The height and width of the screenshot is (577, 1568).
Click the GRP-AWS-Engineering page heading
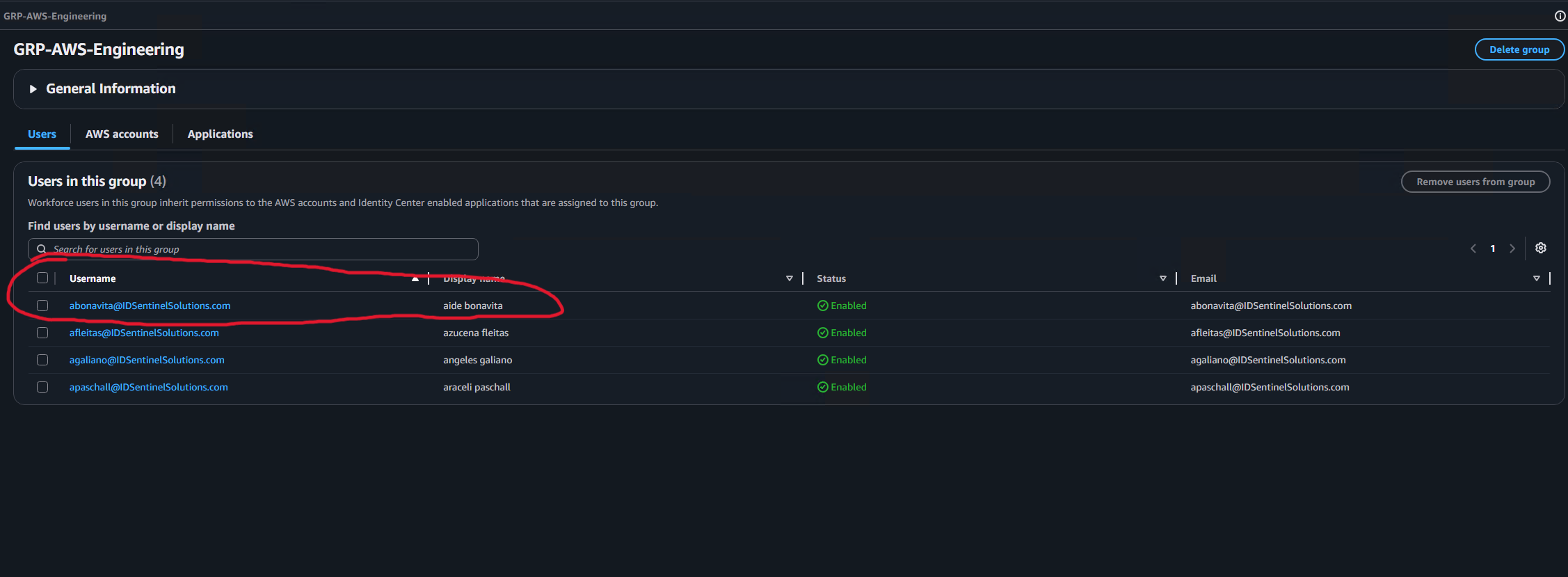(x=99, y=49)
